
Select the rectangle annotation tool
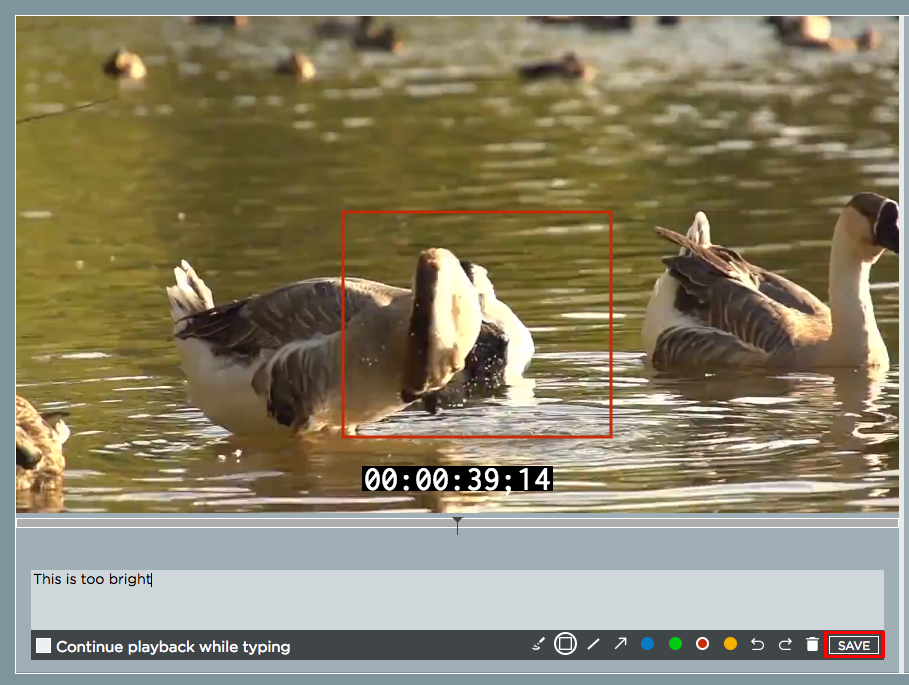tap(565, 644)
